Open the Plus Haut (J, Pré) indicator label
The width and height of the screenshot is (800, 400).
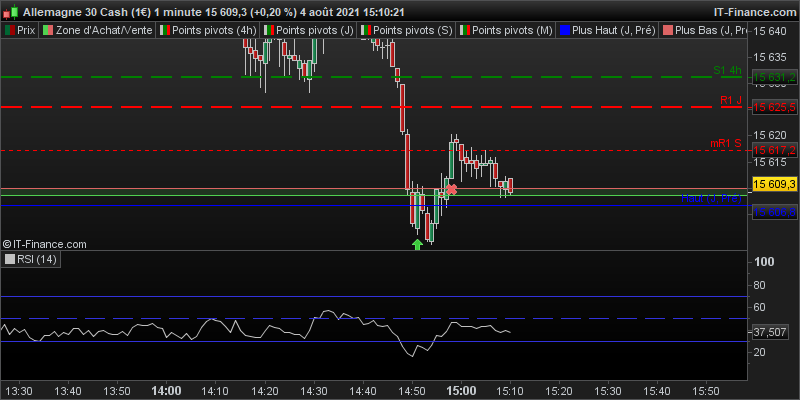tap(608, 30)
